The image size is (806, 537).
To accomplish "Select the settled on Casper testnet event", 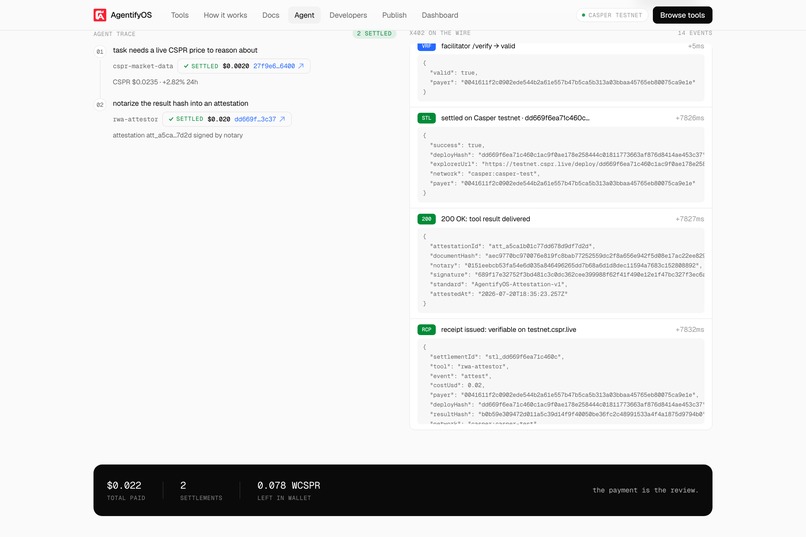I will coord(515,118).
